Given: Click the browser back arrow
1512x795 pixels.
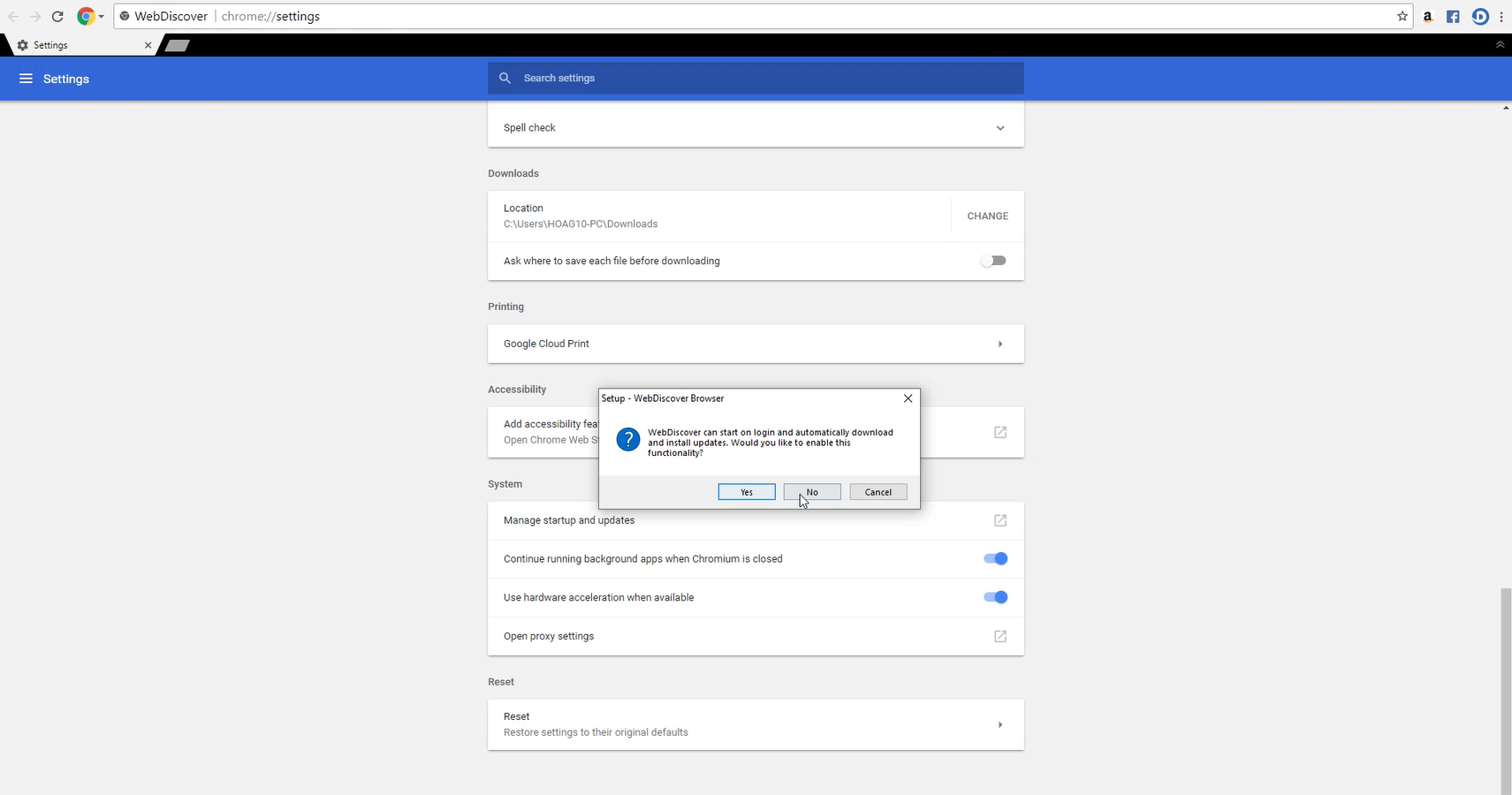Looking at the screenshot, I should (13, 17).
